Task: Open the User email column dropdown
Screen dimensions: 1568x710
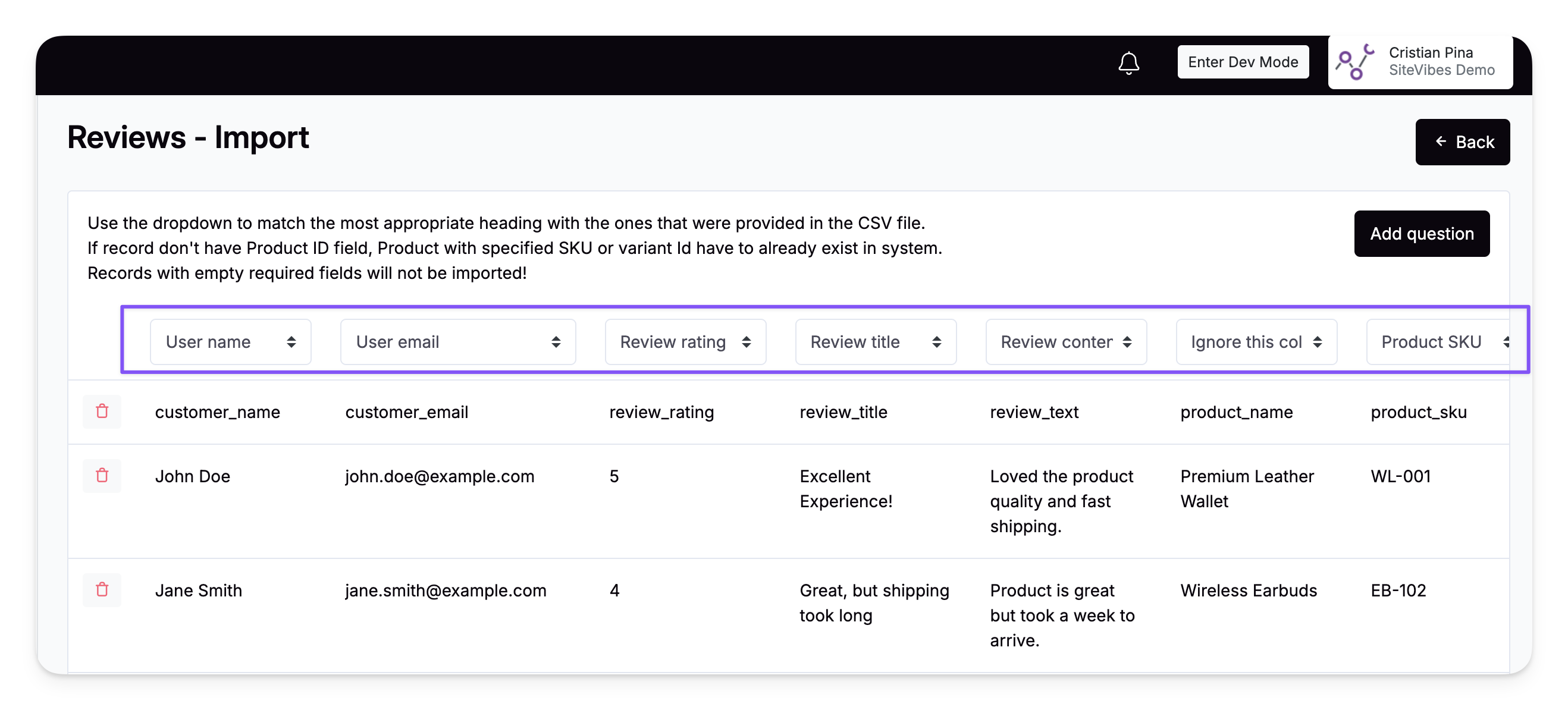Action: pyautogui.click(x=457, y=342)
